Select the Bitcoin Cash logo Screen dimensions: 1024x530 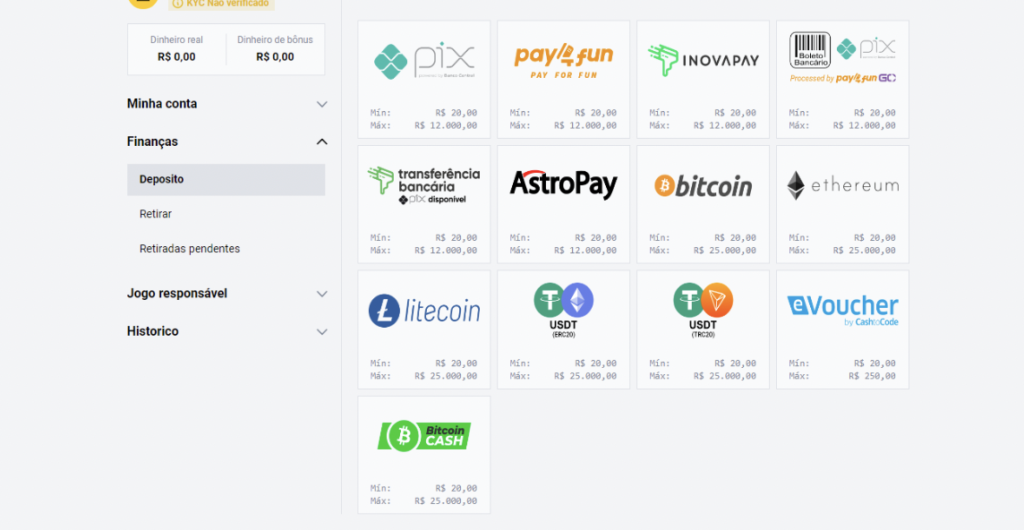pyautogui.click(x=424, y=435)
